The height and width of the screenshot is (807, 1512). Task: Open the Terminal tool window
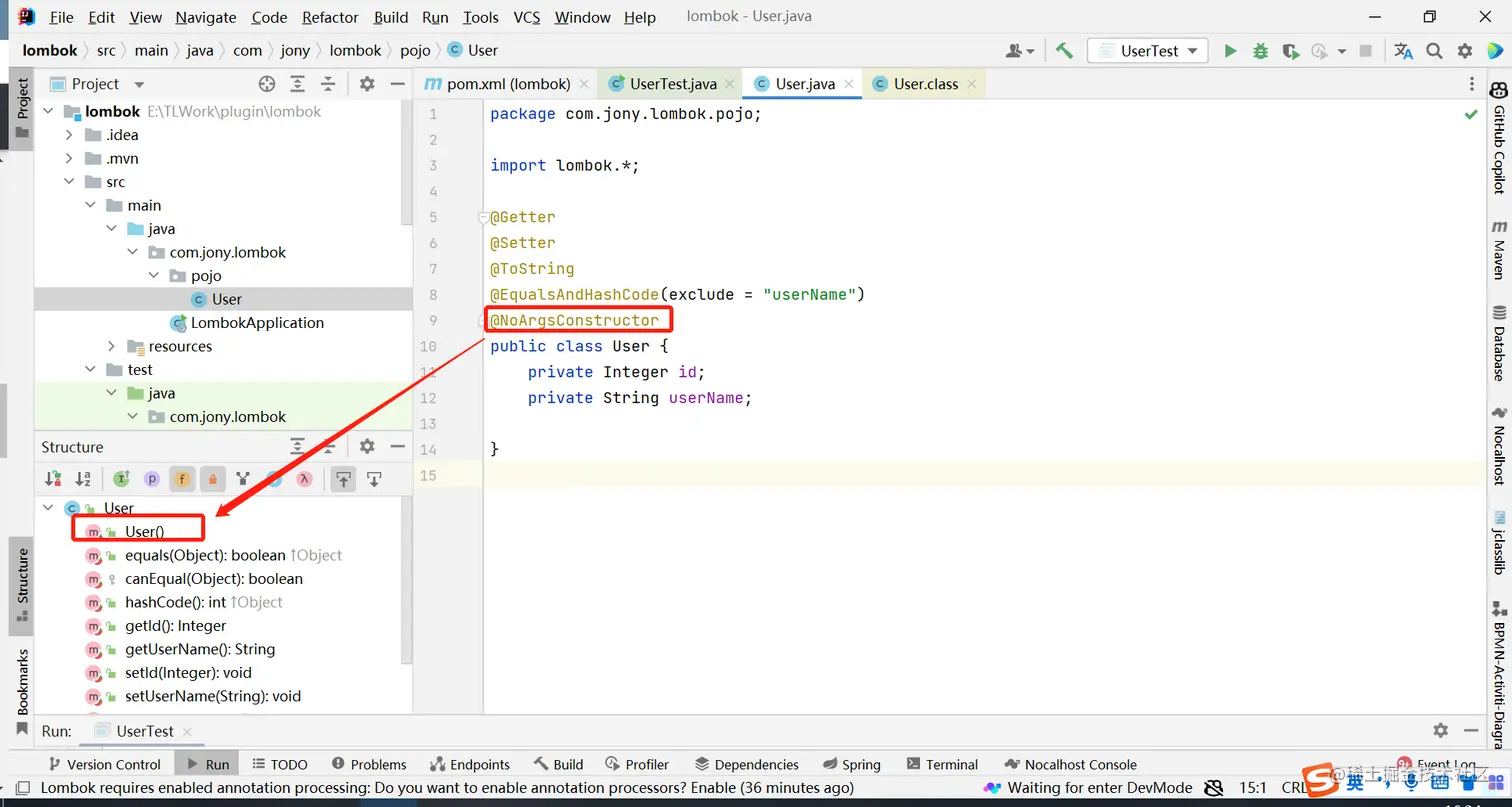[x=941, y=764]
